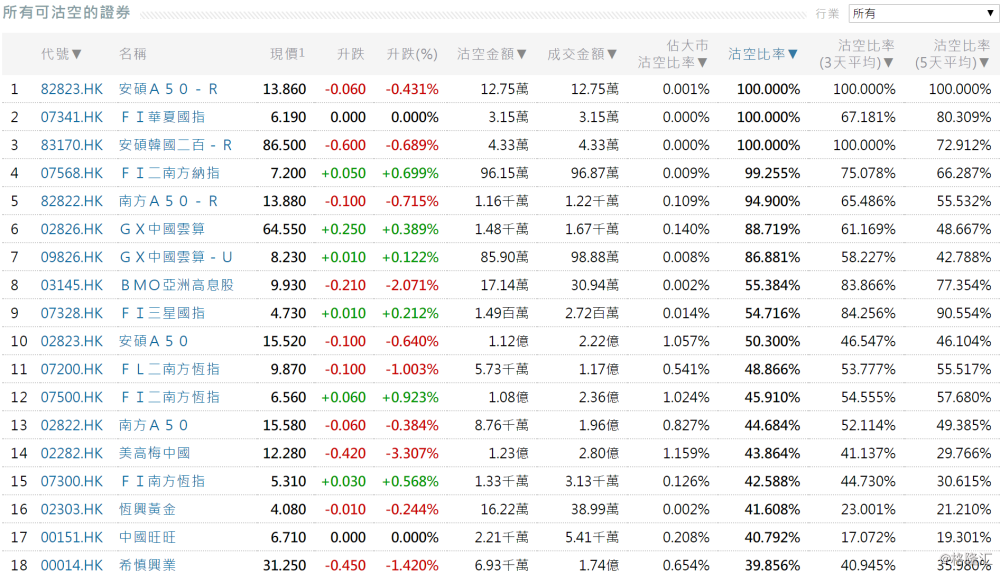Open the 行業 industry dropdown
The image size is (1000, 573).
[x=921, y=13]
